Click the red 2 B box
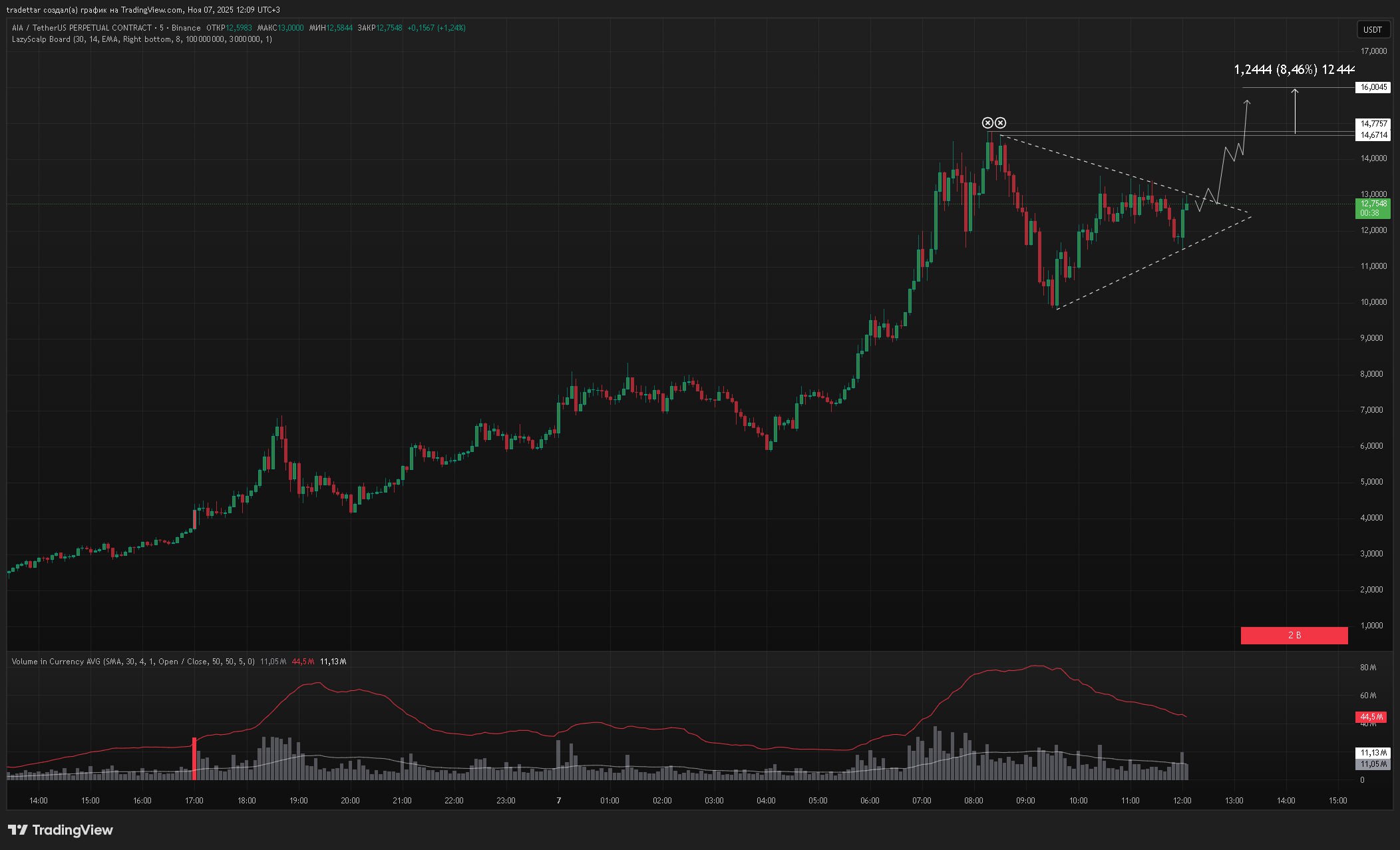 click(x=1294, y=635)
